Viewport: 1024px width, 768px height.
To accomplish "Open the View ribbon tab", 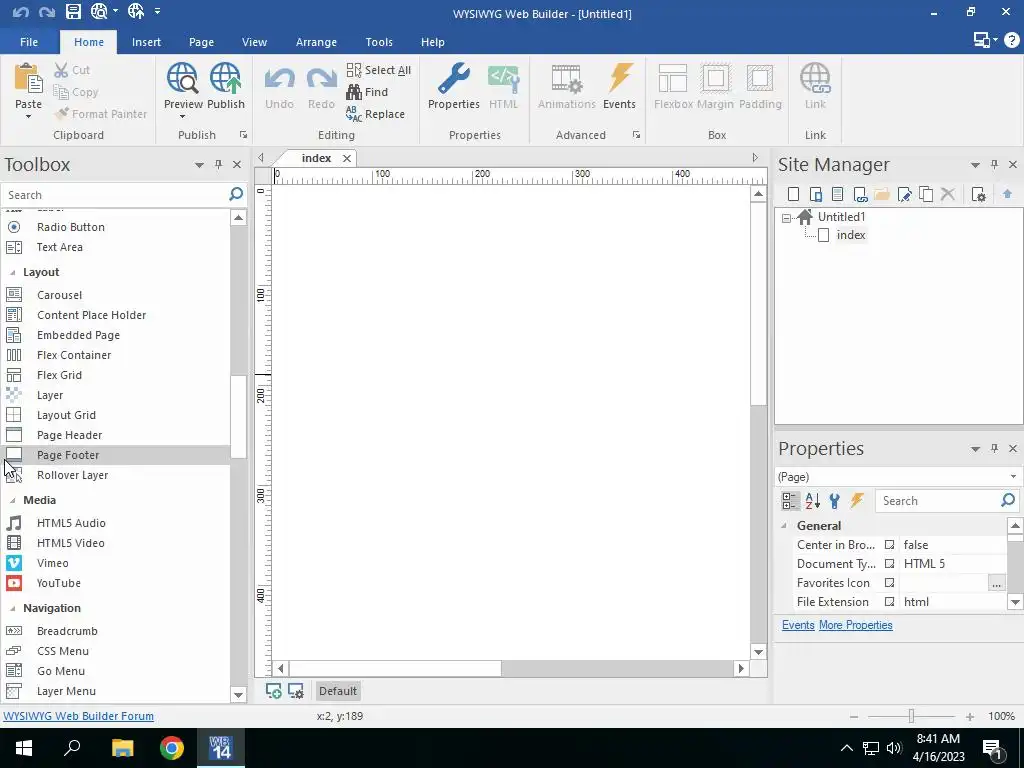I will pyautogui.click(x=254, y=42).
